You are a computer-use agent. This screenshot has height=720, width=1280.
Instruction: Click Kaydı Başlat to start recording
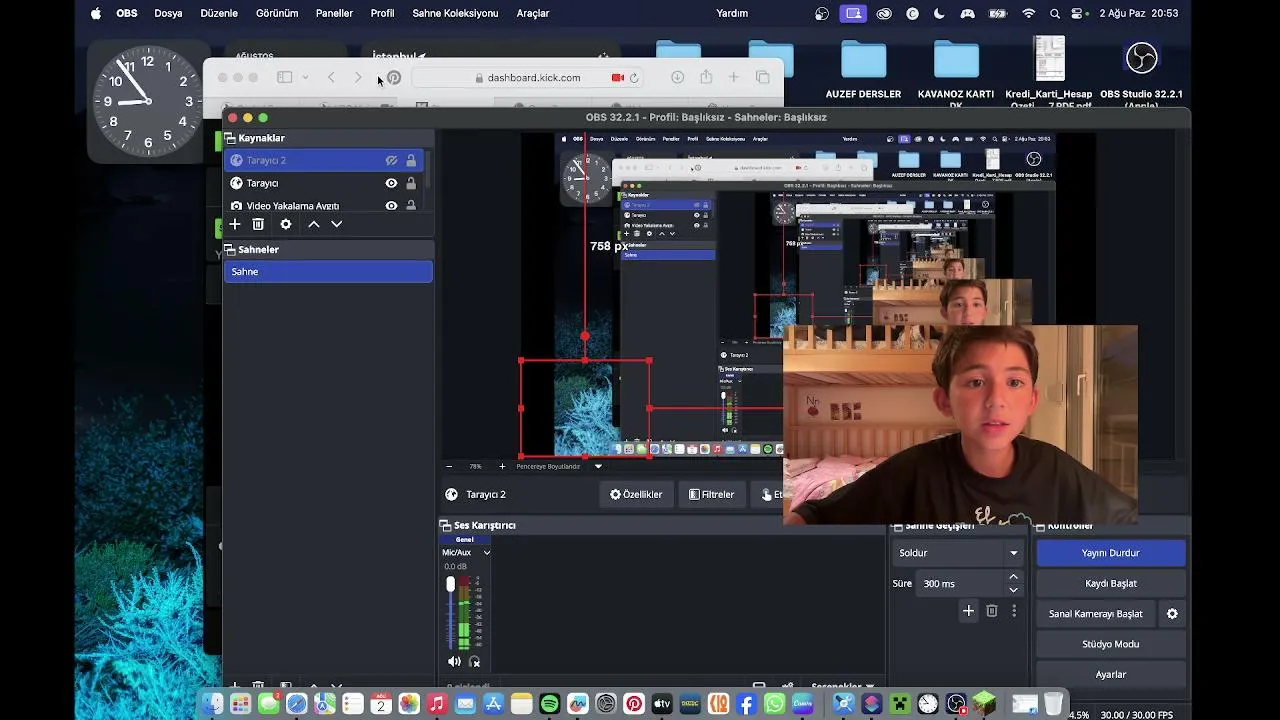pyautogui.click(x=1111, y=583)
